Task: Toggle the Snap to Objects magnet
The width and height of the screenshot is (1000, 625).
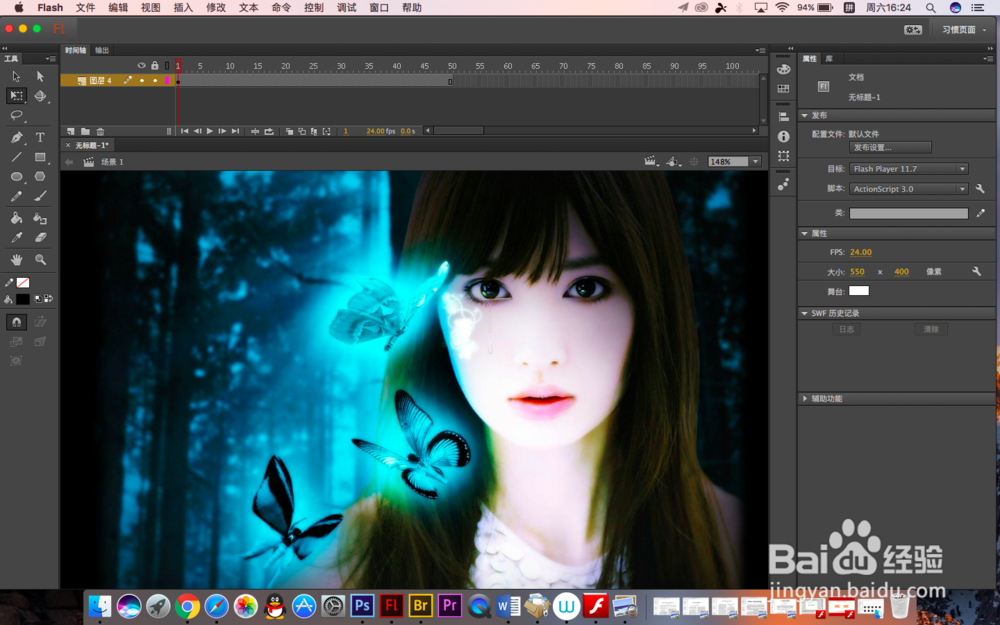Action: pyautogui.click(x=17, y=322)
